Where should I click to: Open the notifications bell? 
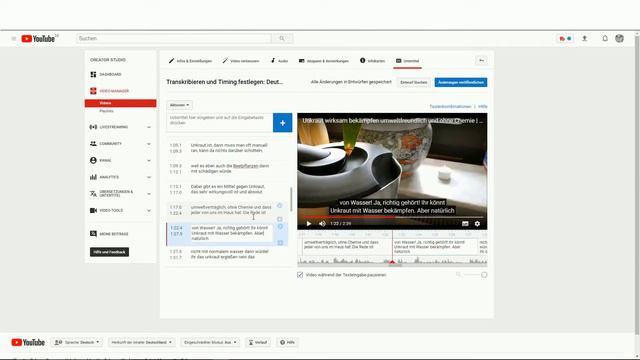605,38
